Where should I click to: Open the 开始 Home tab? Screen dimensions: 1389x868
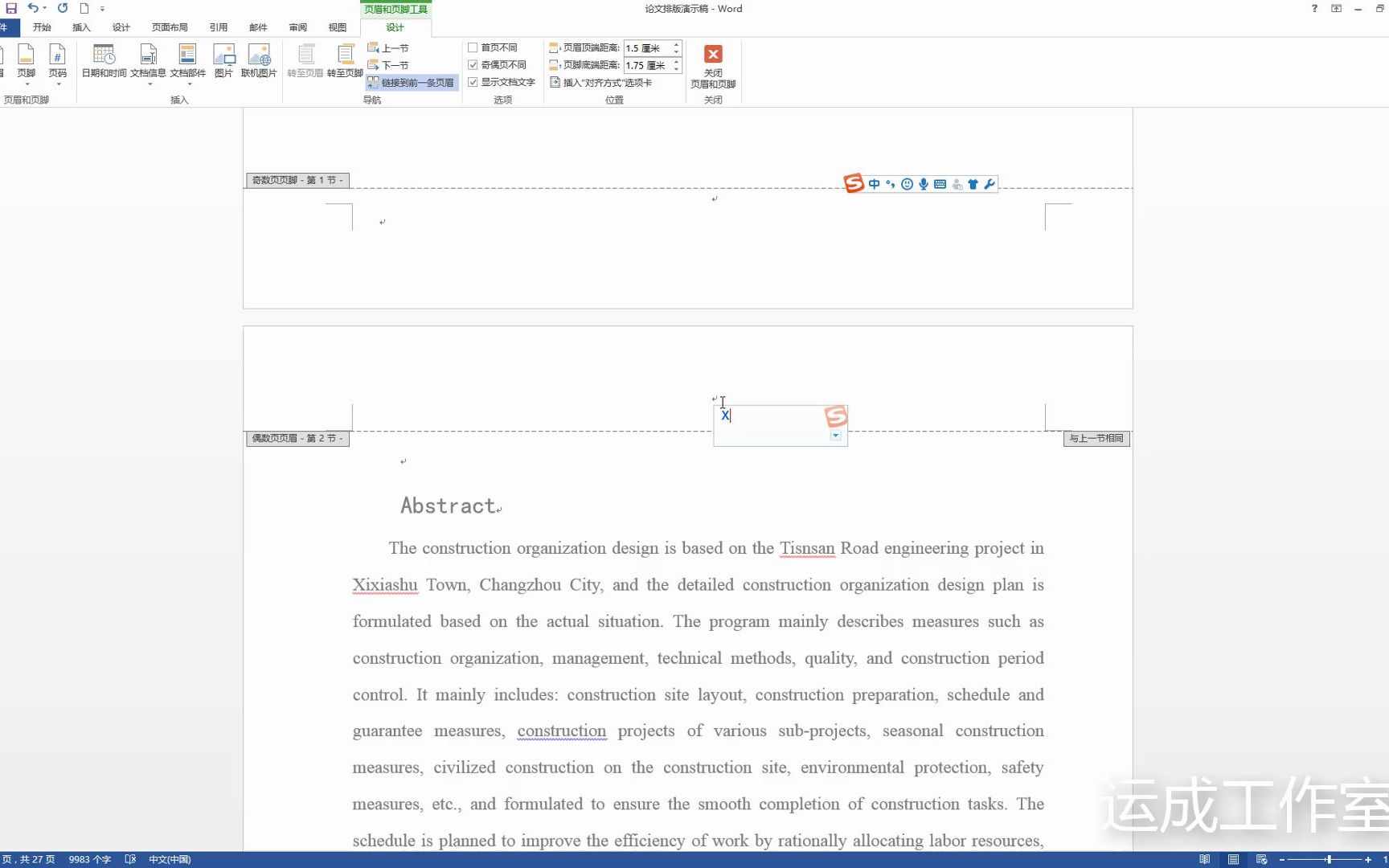[42, 27]
